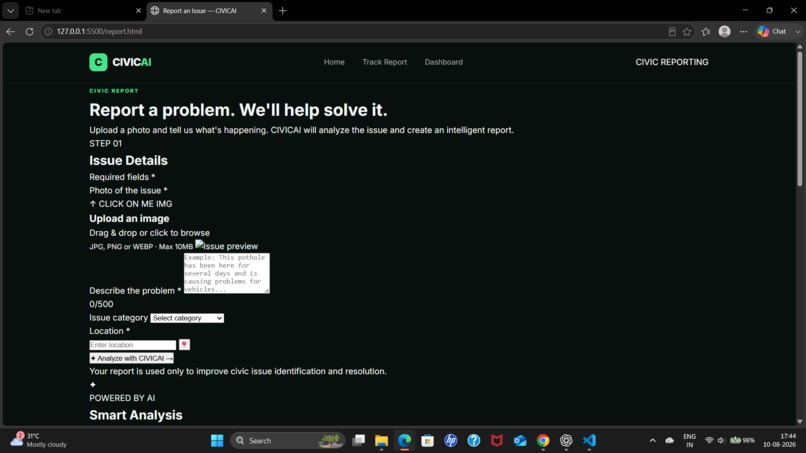Open McAfee from taskbar
Viewport: 806px width, 453px height.
[497, 441]
